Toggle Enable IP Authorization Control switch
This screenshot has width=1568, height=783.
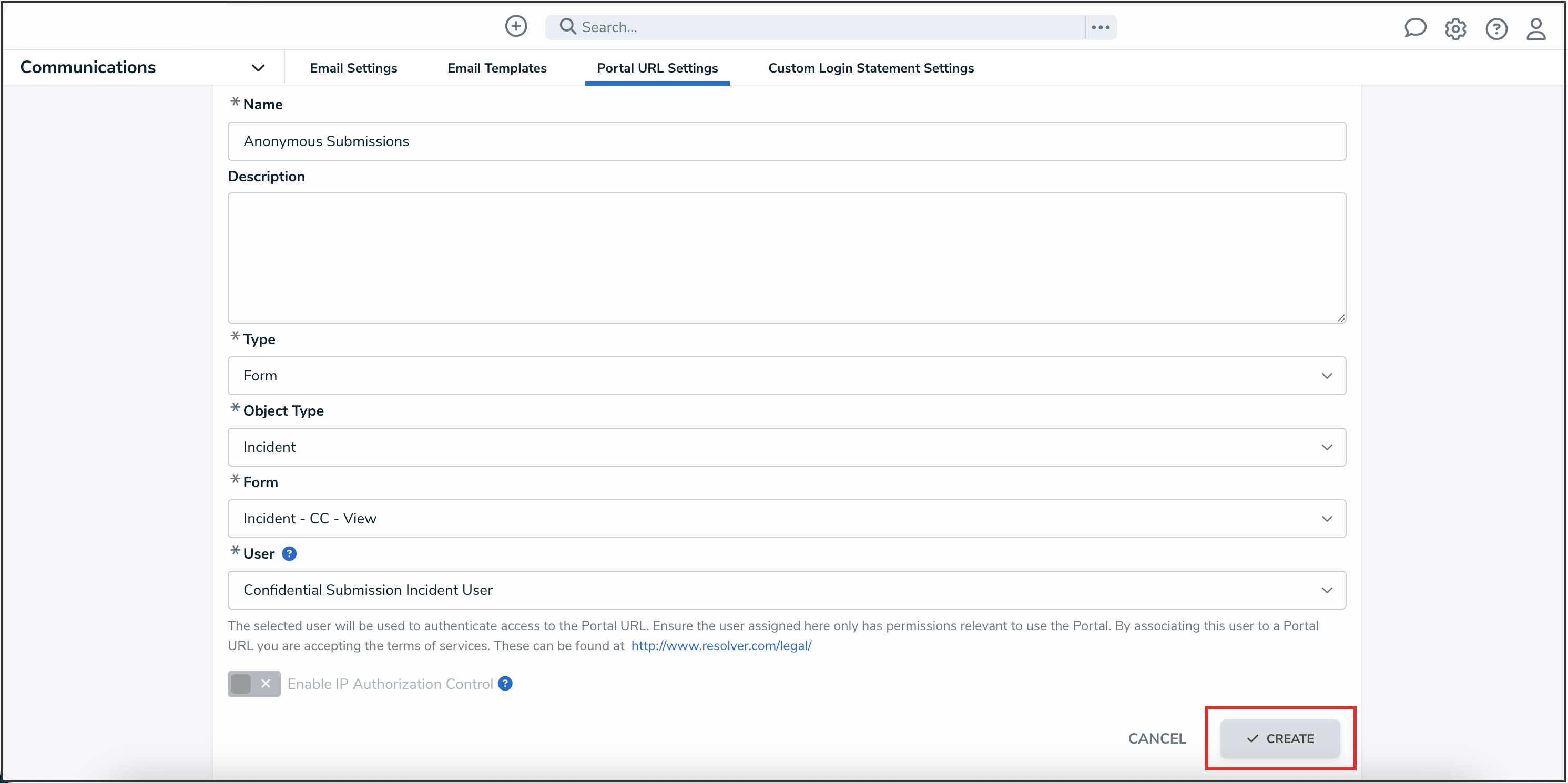click(254, 684)
